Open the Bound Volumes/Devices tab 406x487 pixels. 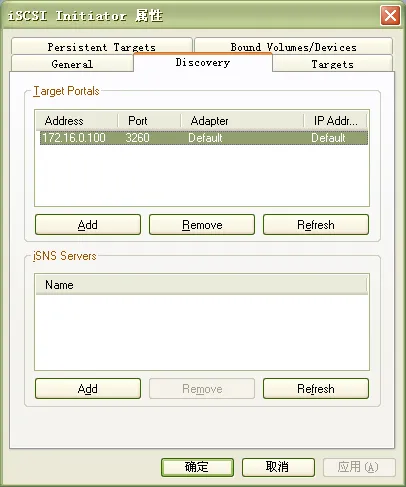[x=294, y=46]
